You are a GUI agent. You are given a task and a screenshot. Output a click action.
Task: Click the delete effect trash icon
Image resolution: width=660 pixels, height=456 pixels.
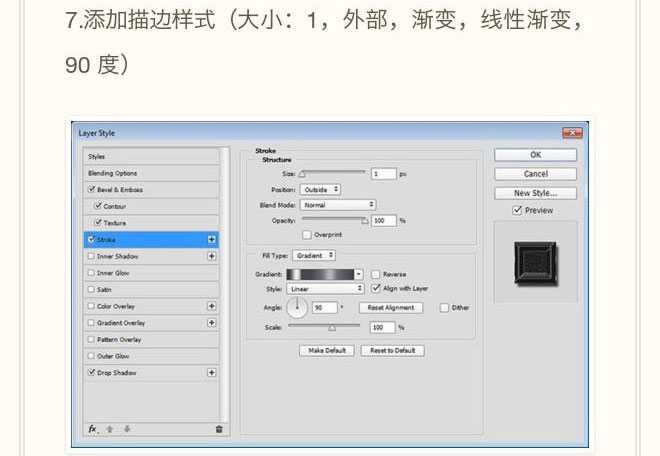pos(219,428)
